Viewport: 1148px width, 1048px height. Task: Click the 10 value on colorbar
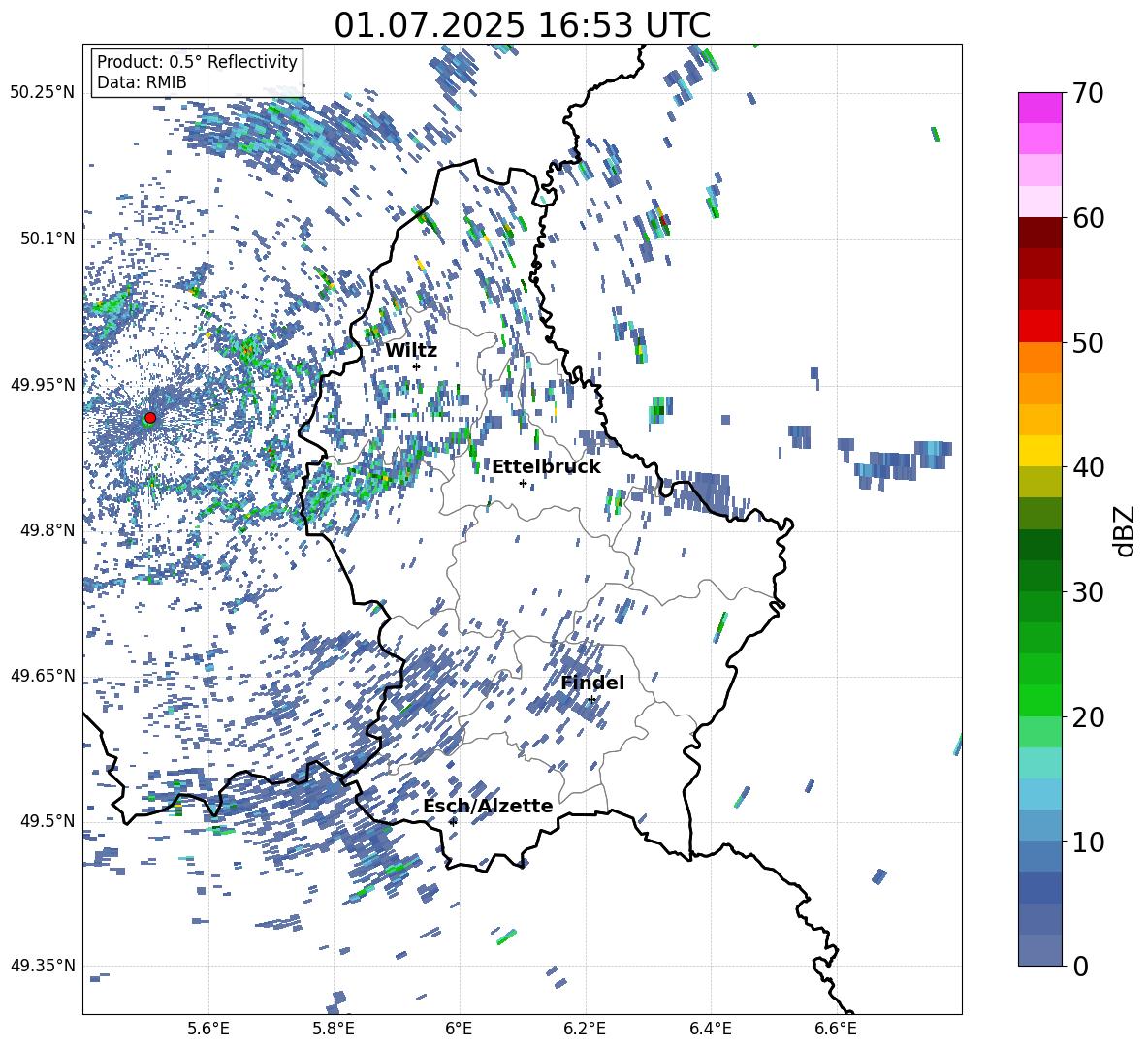point(1088,842)
